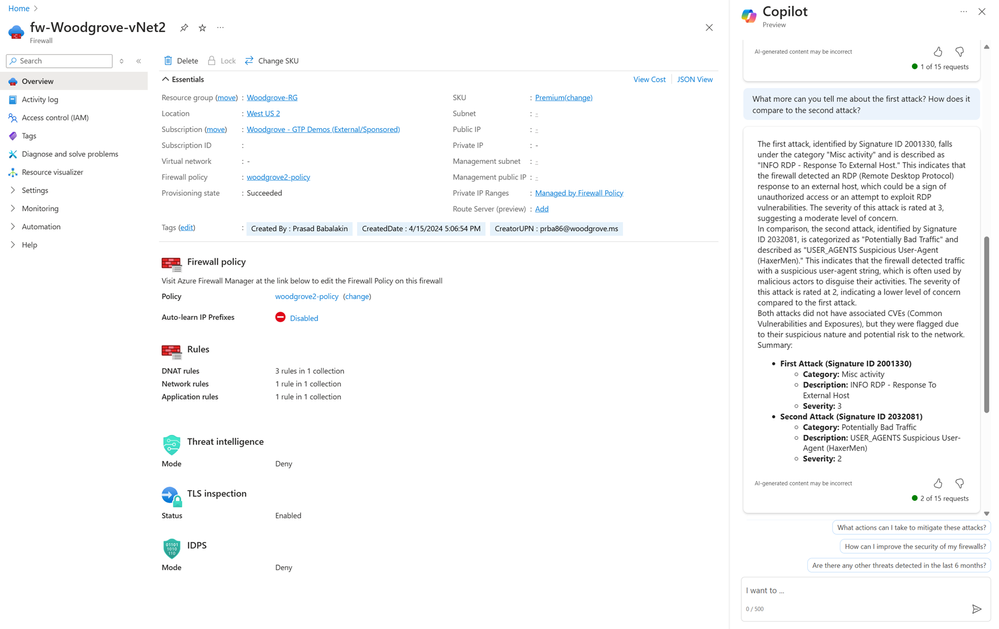Viewport: 999px width, 629px height.
Task: Click the Copilot logo icon
Action: pyautogui.click(x=749, y=16)
